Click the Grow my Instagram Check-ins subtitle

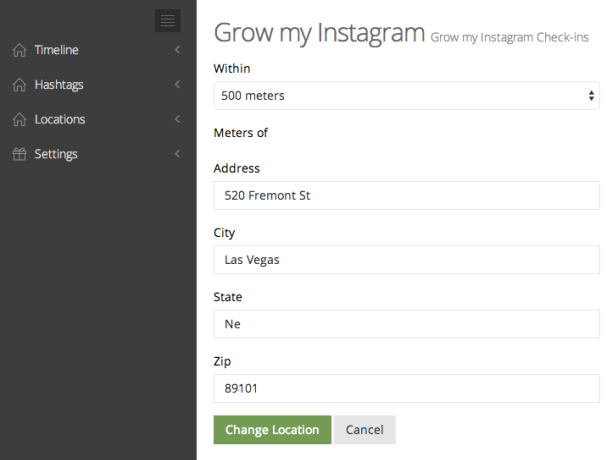(509, 37)
